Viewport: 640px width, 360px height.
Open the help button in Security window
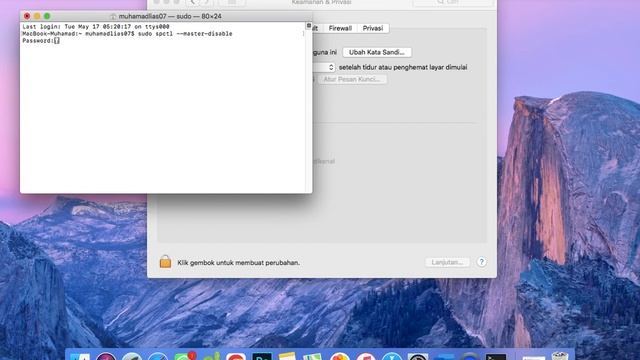482,262
